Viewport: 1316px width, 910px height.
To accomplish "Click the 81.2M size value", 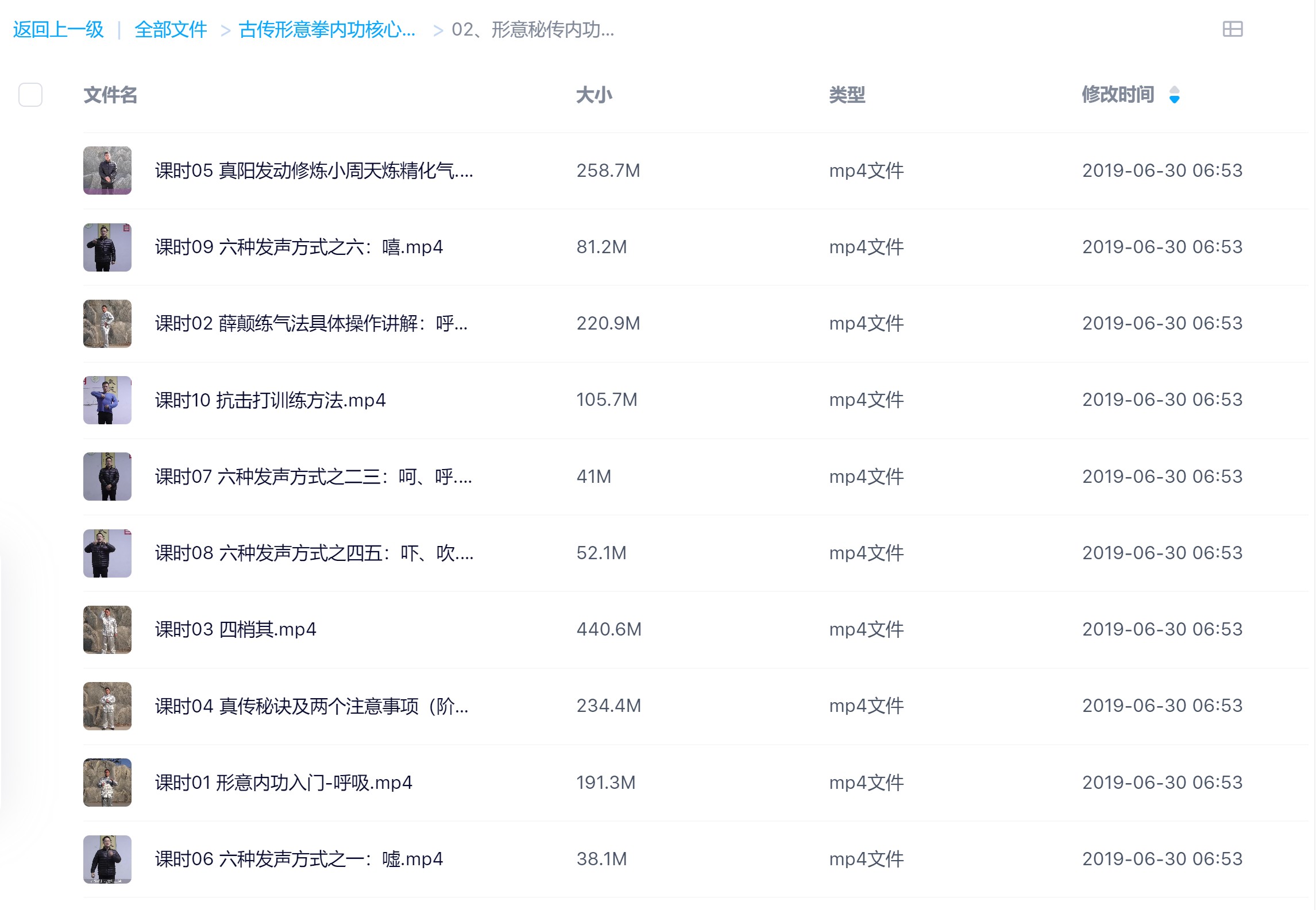I will (601, 247).
